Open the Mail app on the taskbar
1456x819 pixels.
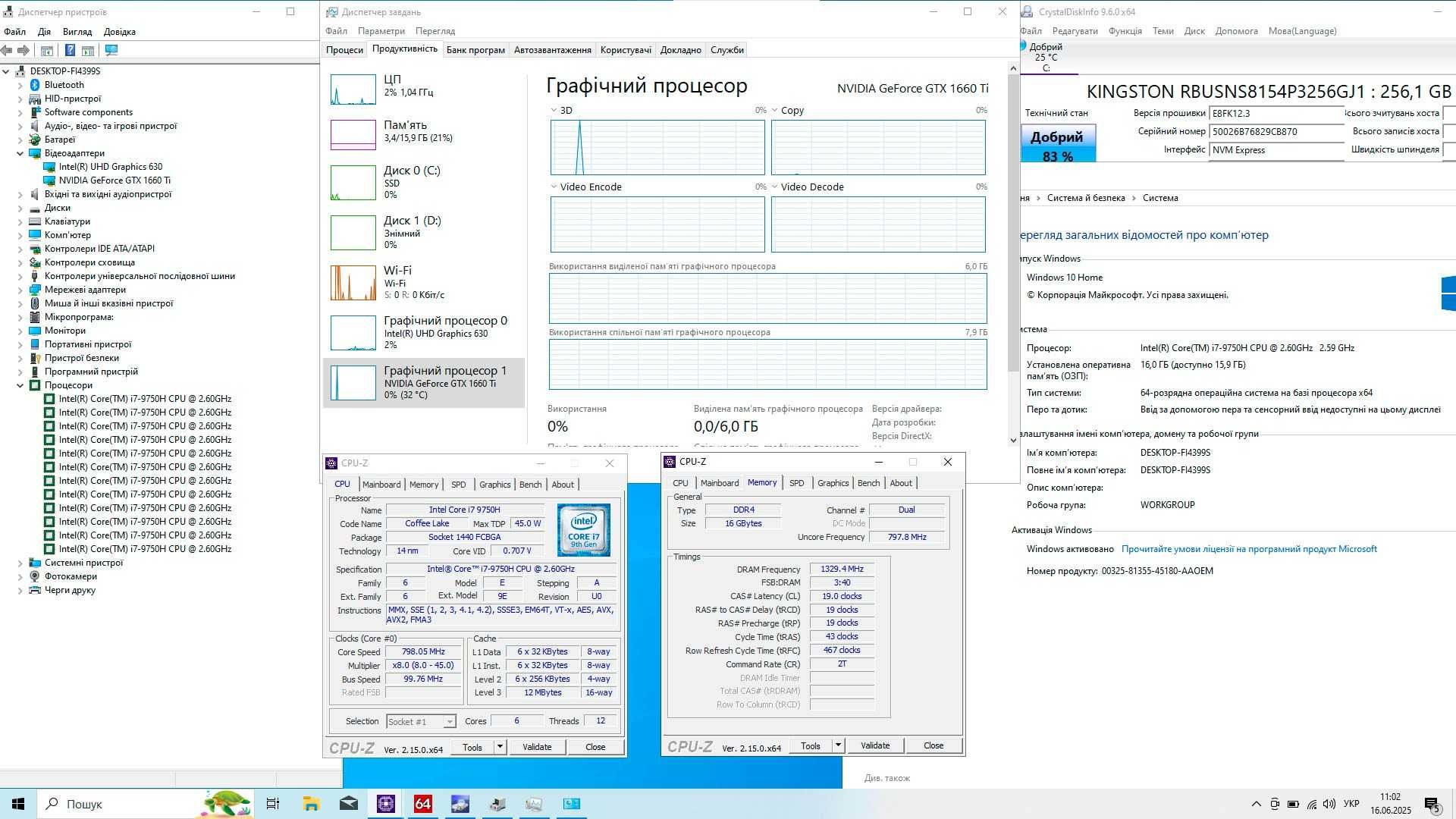(x=348, y=804)
